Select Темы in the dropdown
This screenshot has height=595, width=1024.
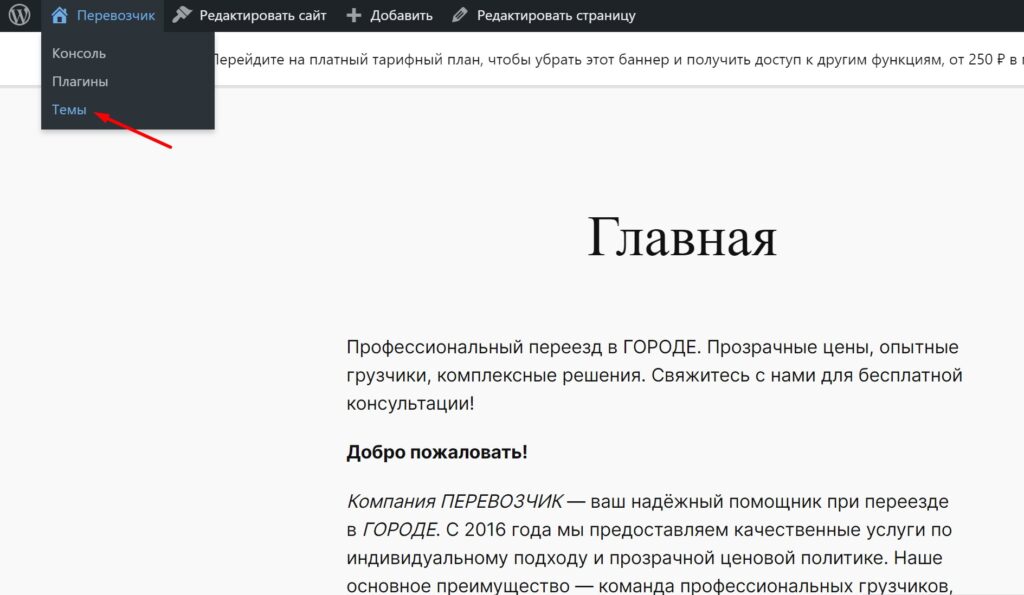click(x=69, y=110)
